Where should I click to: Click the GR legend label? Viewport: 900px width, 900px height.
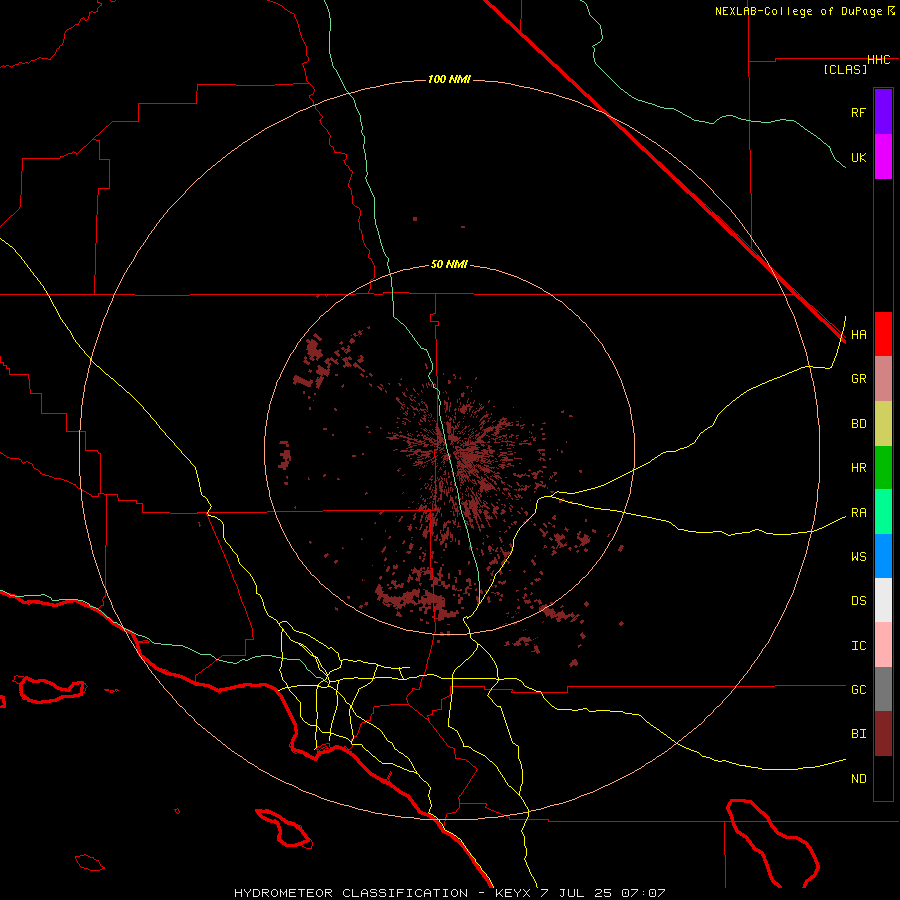[858, 379]
